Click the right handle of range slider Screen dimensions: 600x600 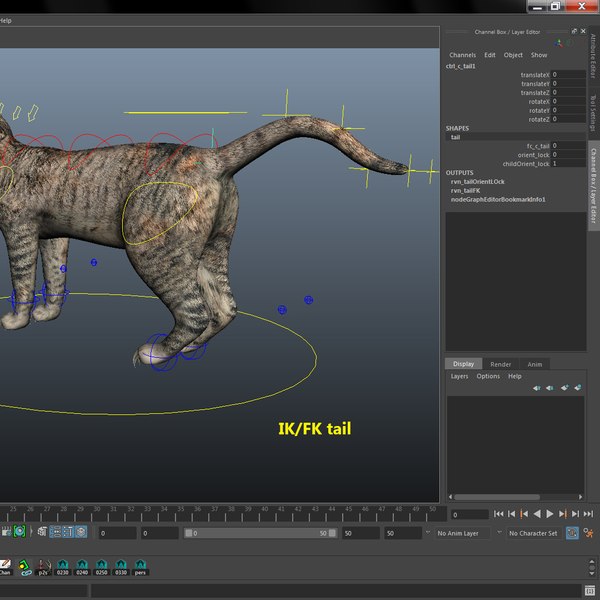[332, 533]
